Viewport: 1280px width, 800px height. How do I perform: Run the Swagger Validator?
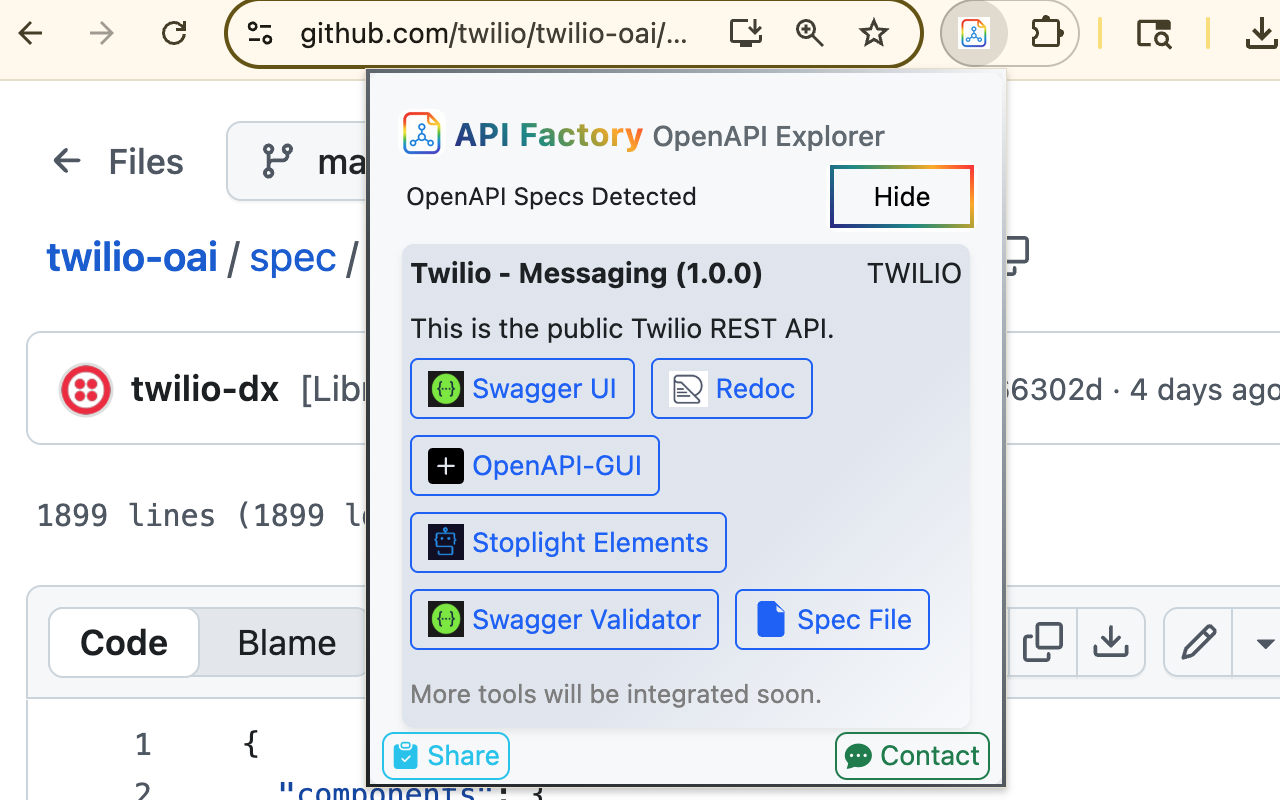tap(564, 620)
